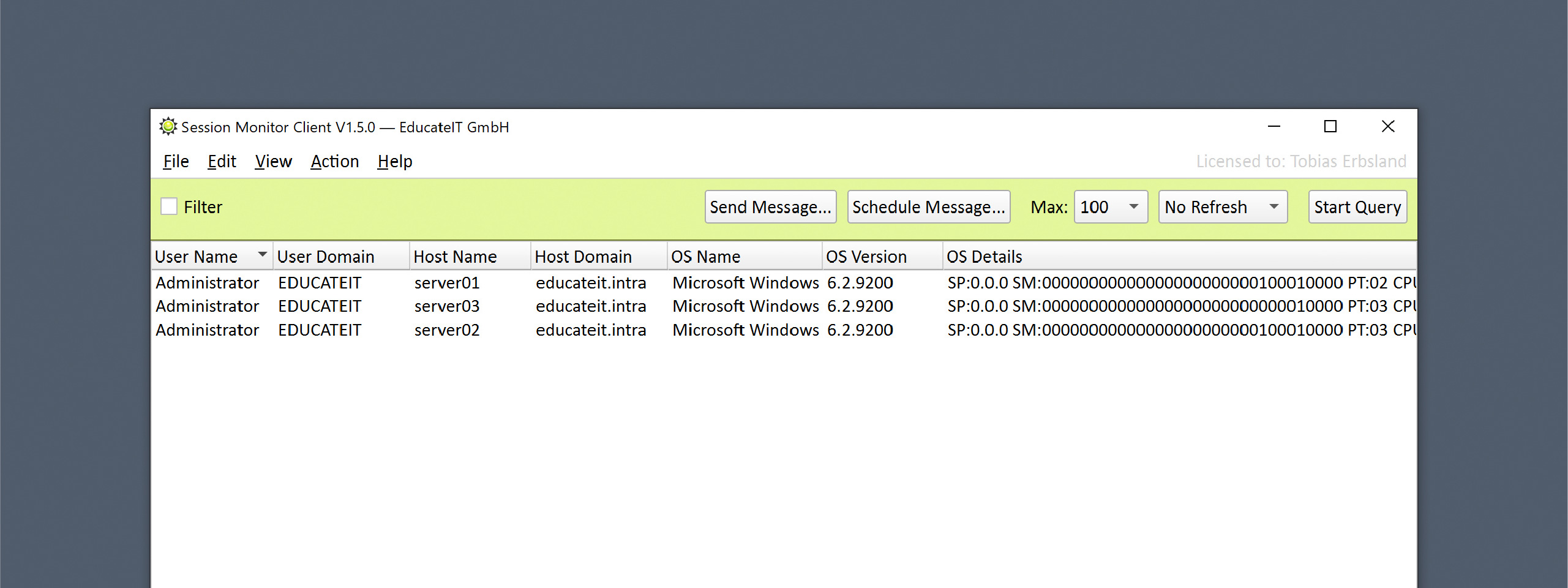Sort by the OS Version column header
Image resolution: width=1568 pixels, height=588 pixels.
867,255
